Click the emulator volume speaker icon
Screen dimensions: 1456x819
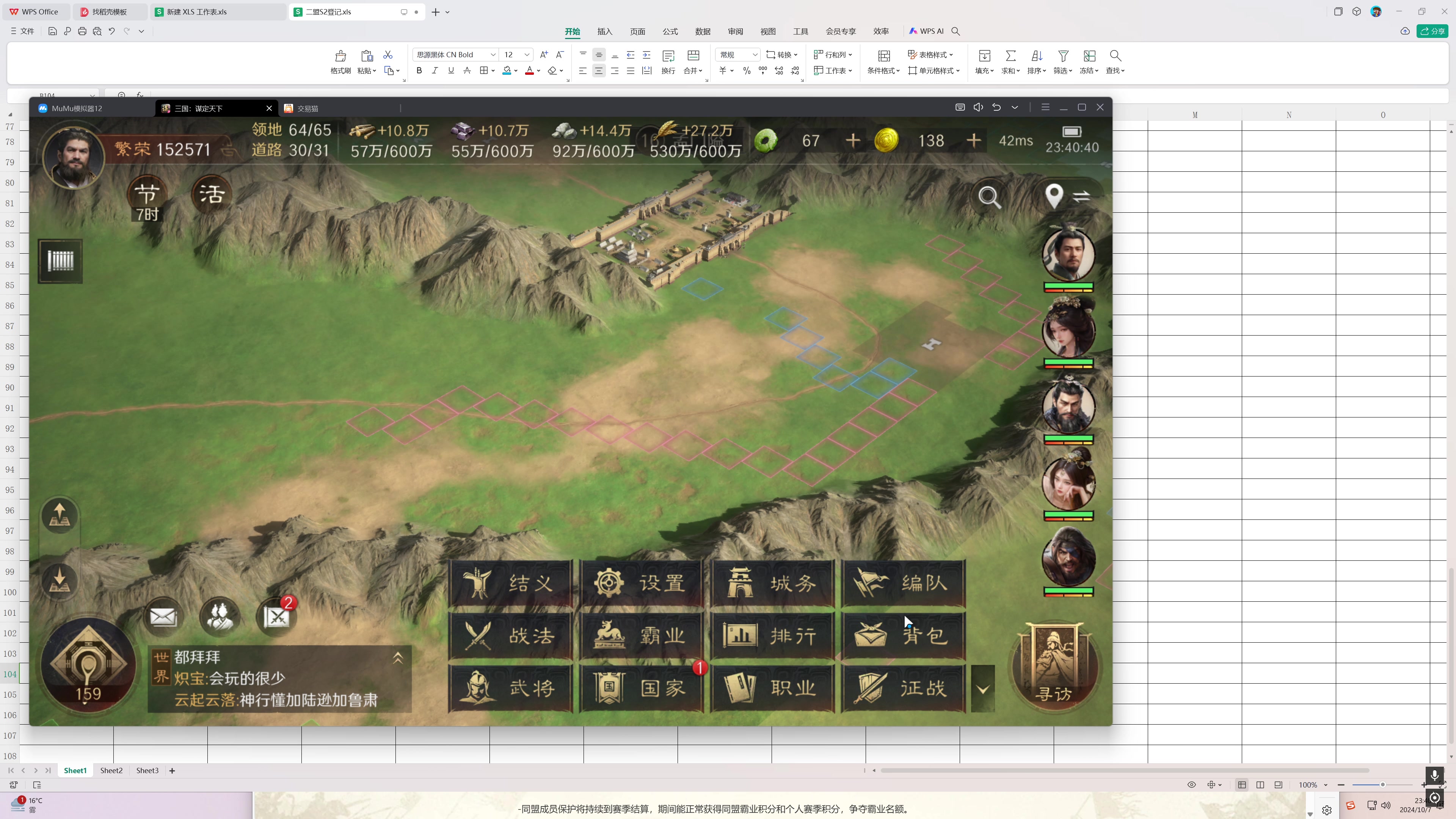click(978, 107)
